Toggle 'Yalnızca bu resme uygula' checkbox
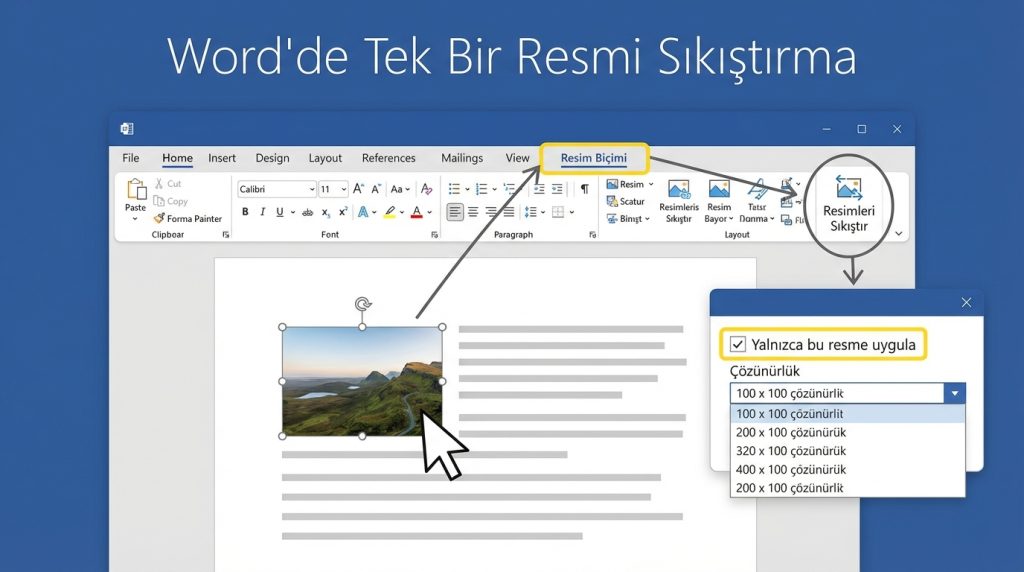This screenshot has height=572, width=1024. pos(737,344)
